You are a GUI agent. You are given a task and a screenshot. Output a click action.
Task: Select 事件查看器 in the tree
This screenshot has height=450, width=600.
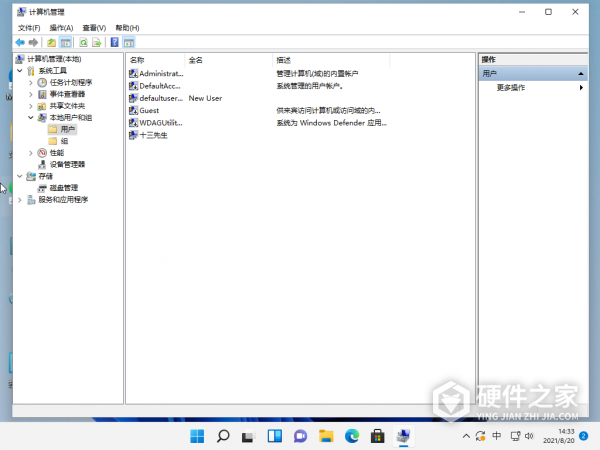pos(67,94)
